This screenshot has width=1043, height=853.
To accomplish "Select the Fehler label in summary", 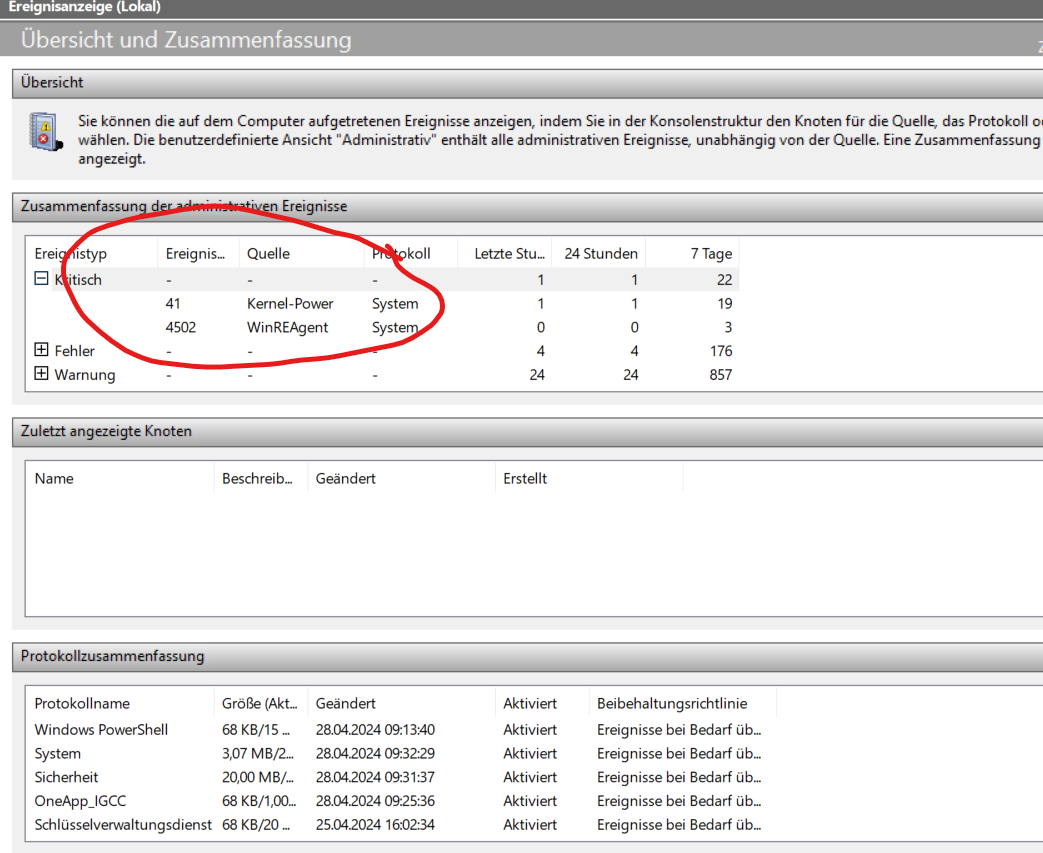I will click(x=74, y=351).
